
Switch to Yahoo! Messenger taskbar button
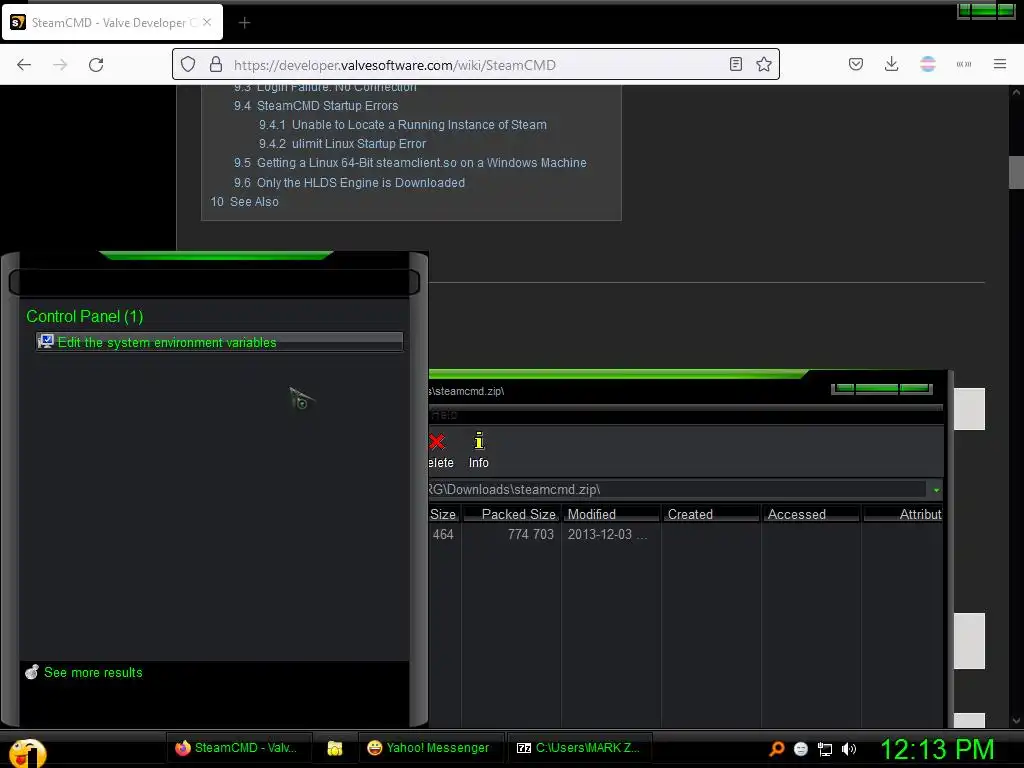pyautogui.click(x=431, y=748)
